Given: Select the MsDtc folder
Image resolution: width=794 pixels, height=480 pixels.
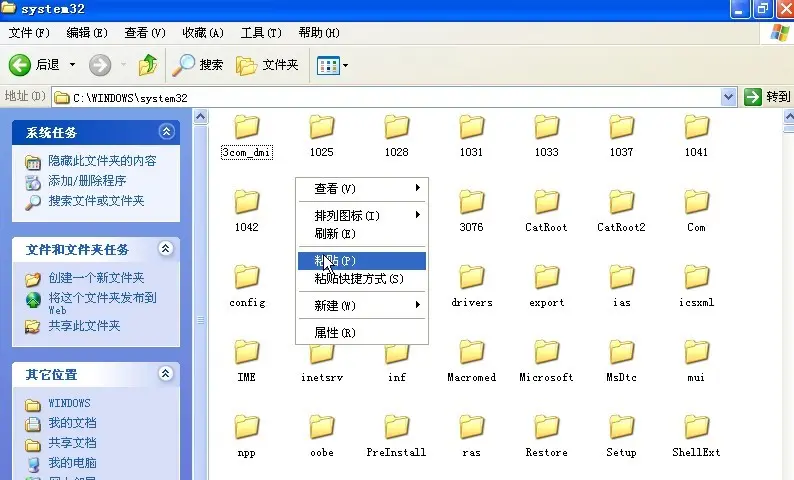Looking at the screenshot, I should click(621, 361).
